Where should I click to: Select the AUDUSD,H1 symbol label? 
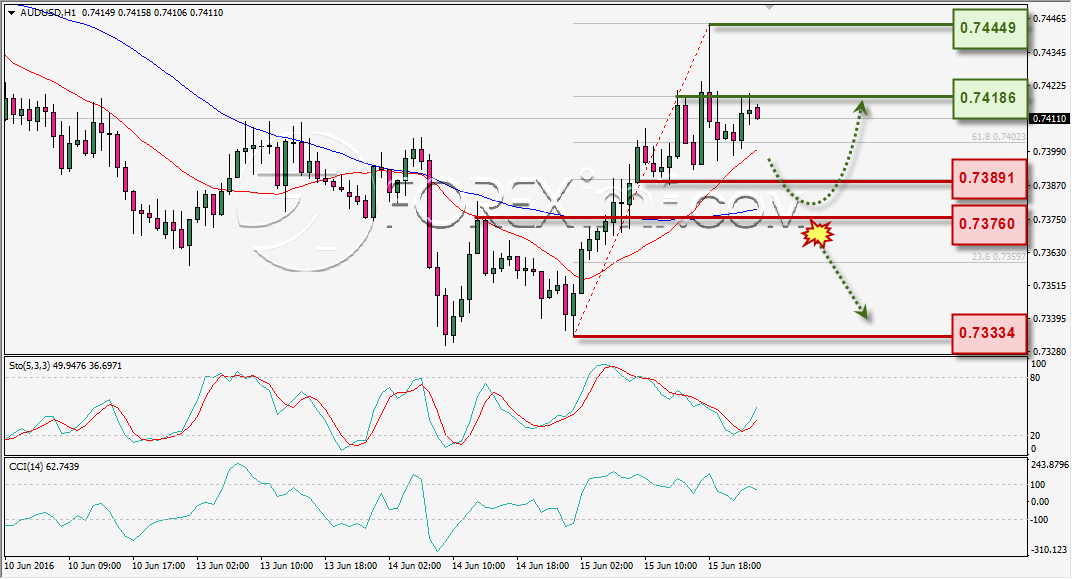coord(49,12)
